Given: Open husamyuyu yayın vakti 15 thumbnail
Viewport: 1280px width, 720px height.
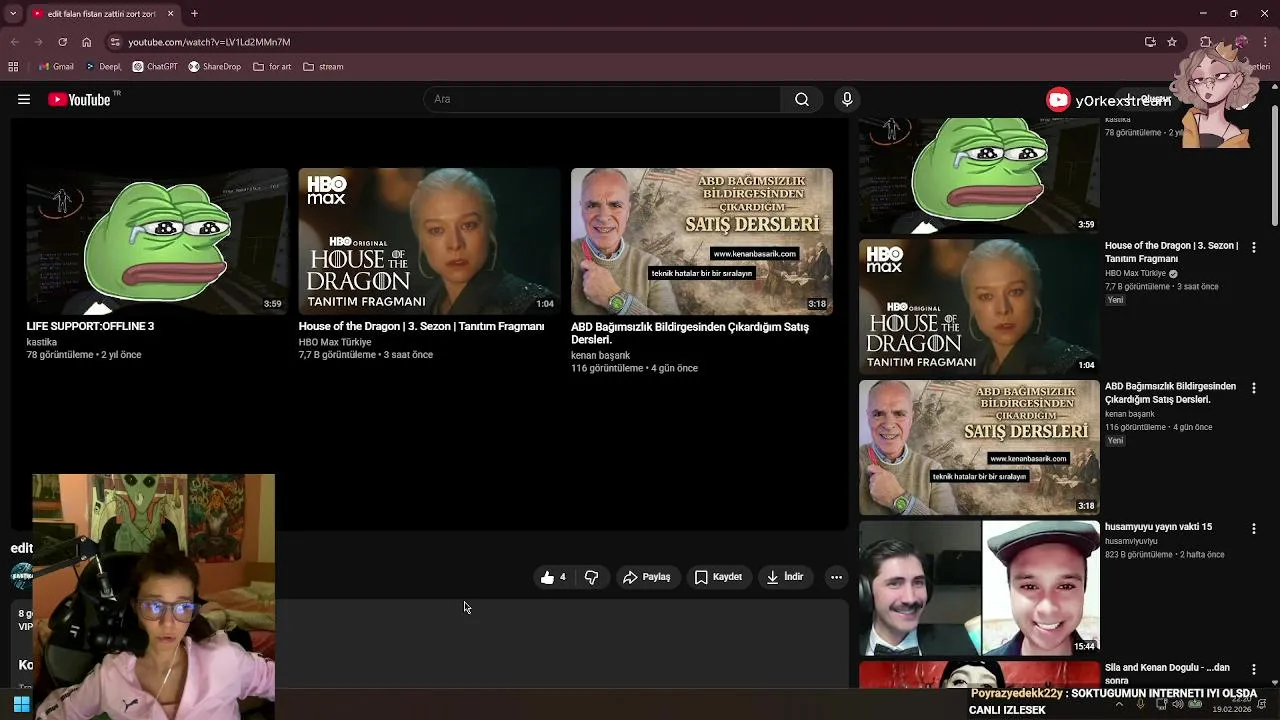Looking at the screenshot, I should (979, 588).
